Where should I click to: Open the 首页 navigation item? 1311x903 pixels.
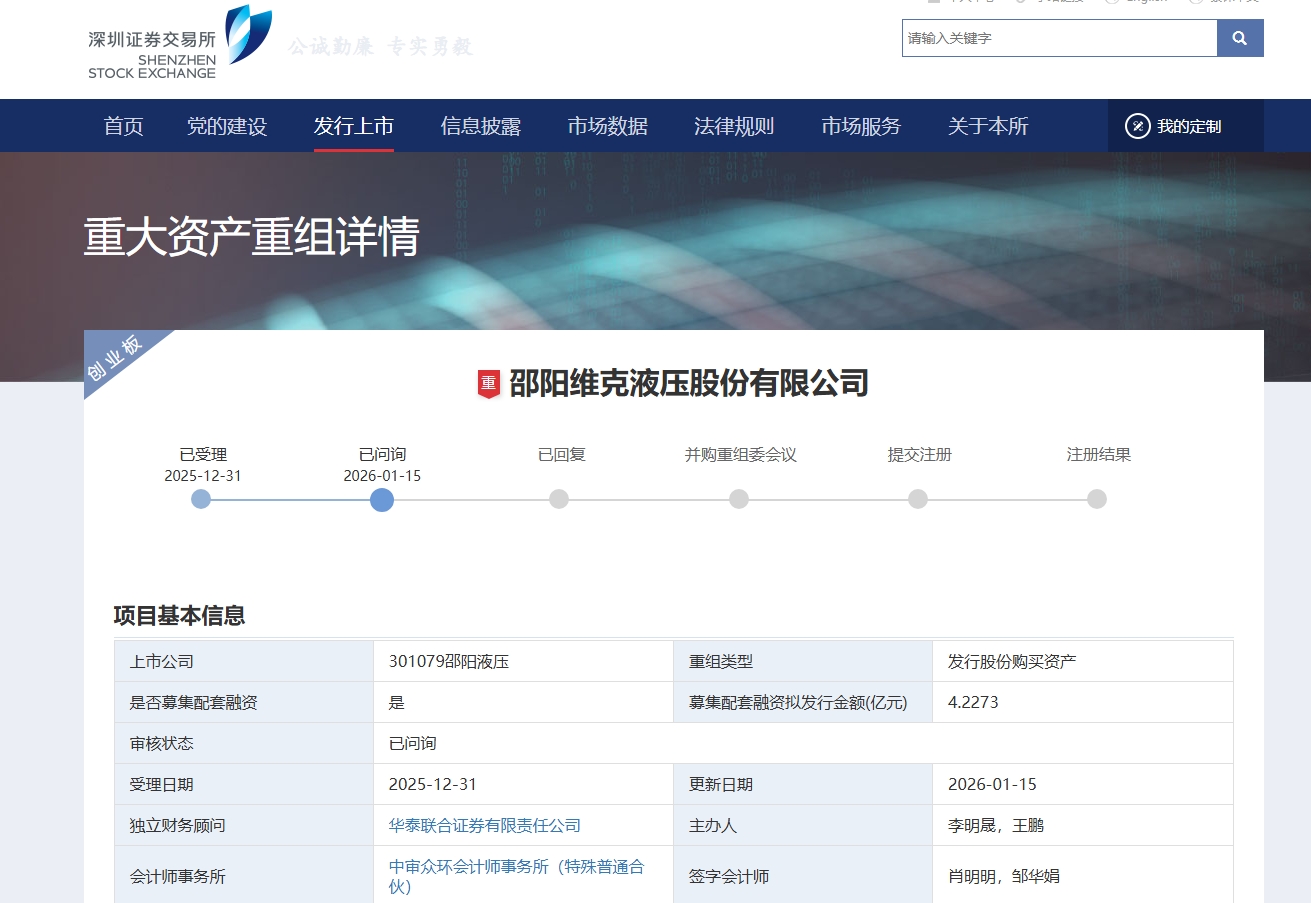click(x=124, y=126)
